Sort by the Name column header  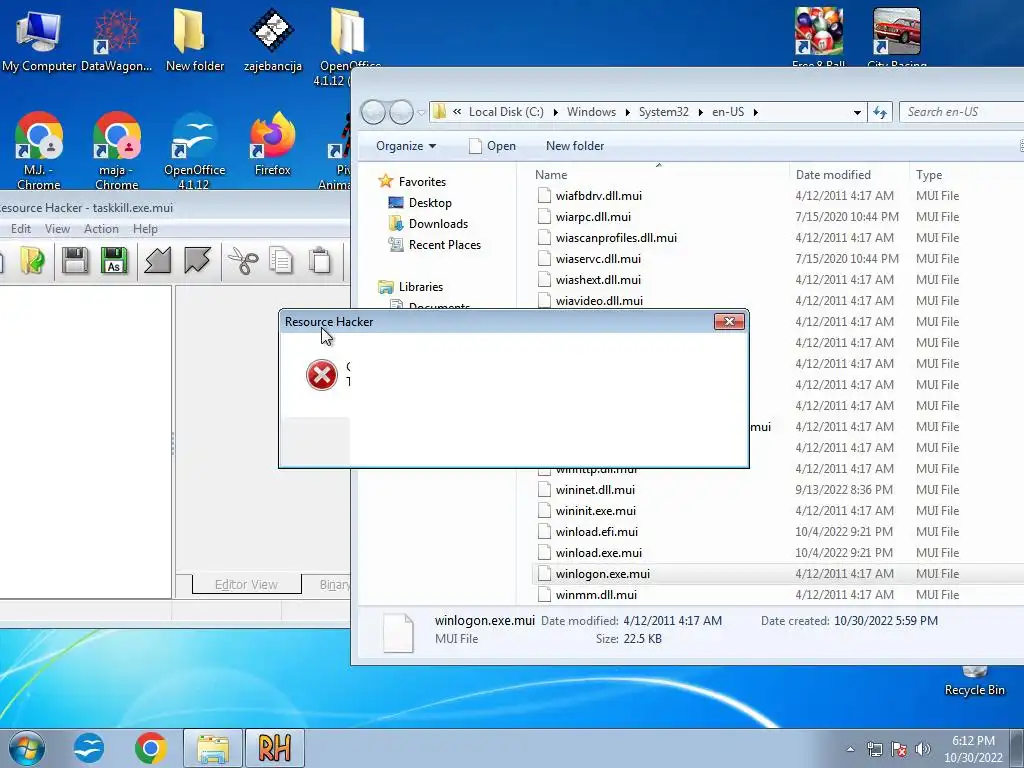point(660,174)
